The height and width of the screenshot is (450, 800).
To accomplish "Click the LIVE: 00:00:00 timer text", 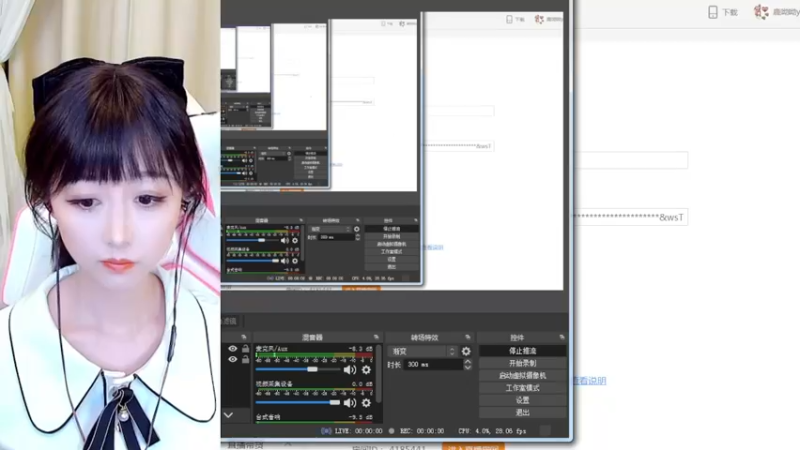I will tap(358, 431).
